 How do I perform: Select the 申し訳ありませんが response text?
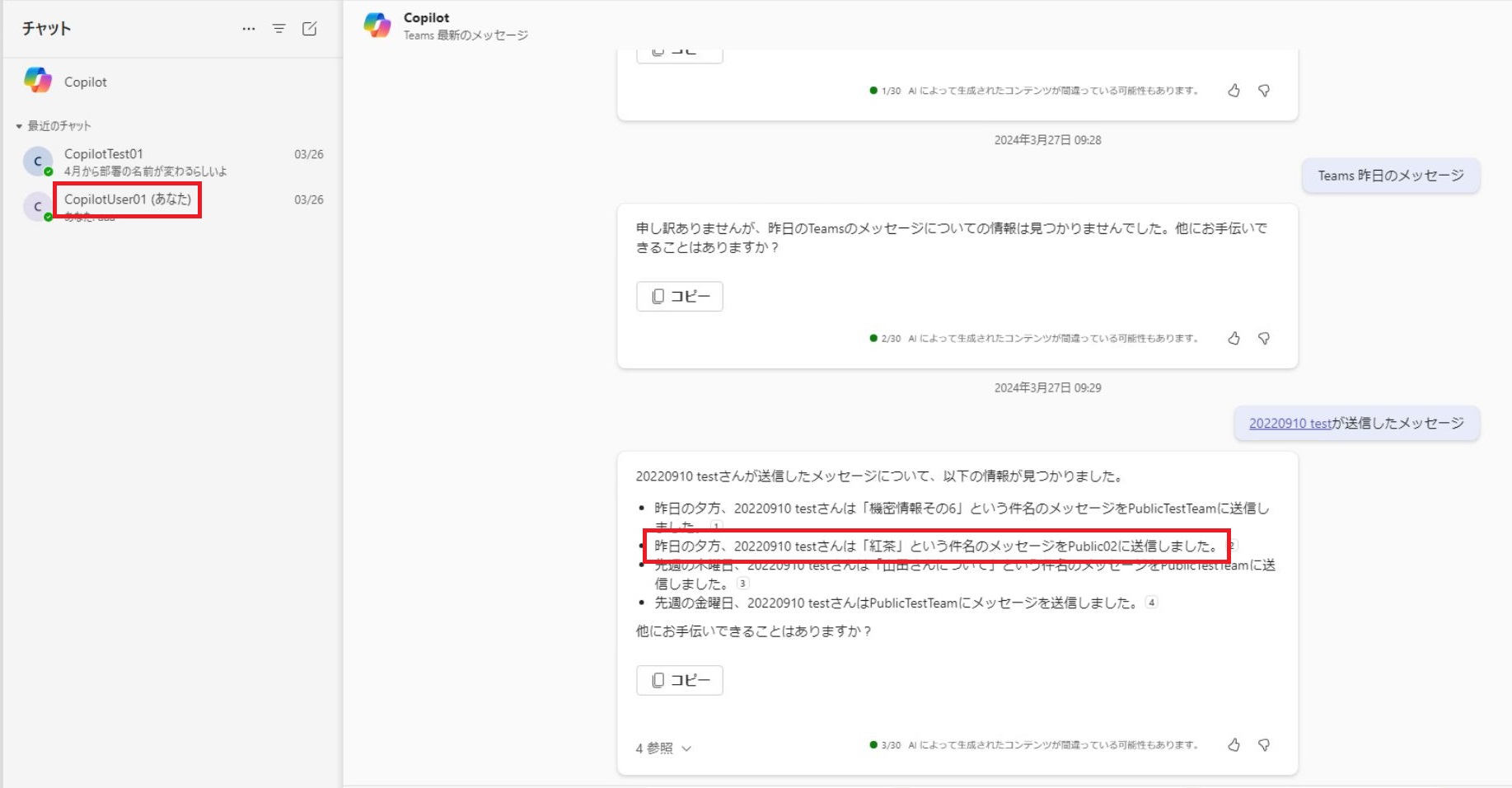point(952,237)
